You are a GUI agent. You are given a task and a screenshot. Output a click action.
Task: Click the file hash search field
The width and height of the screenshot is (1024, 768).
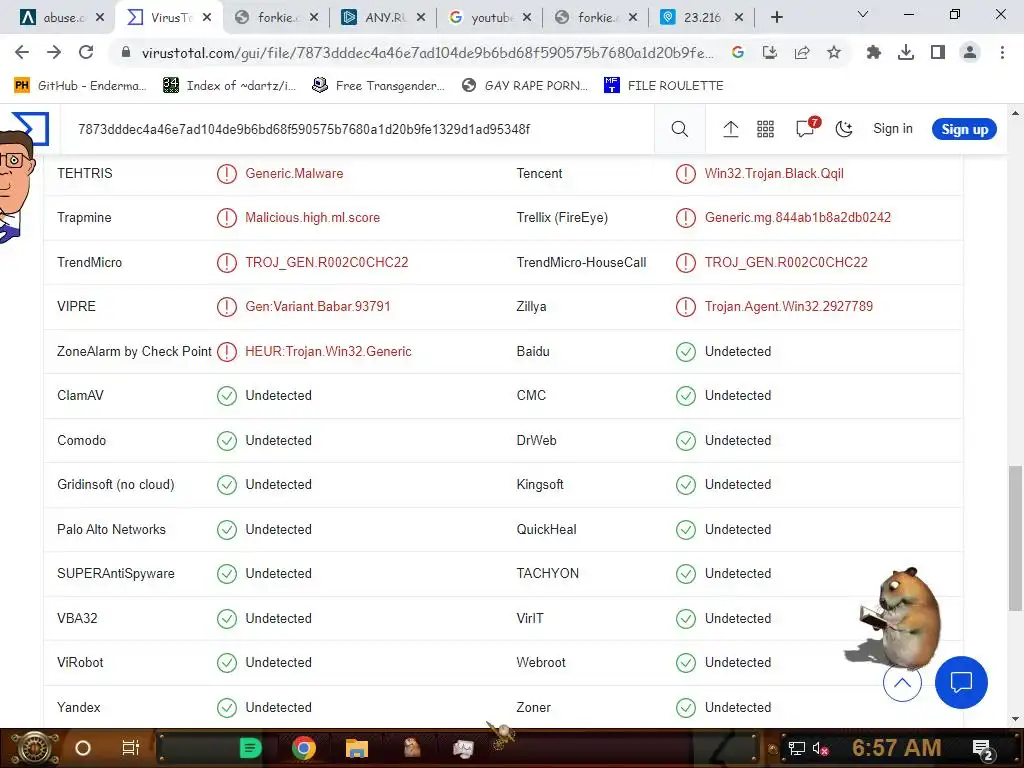point(356,129)
